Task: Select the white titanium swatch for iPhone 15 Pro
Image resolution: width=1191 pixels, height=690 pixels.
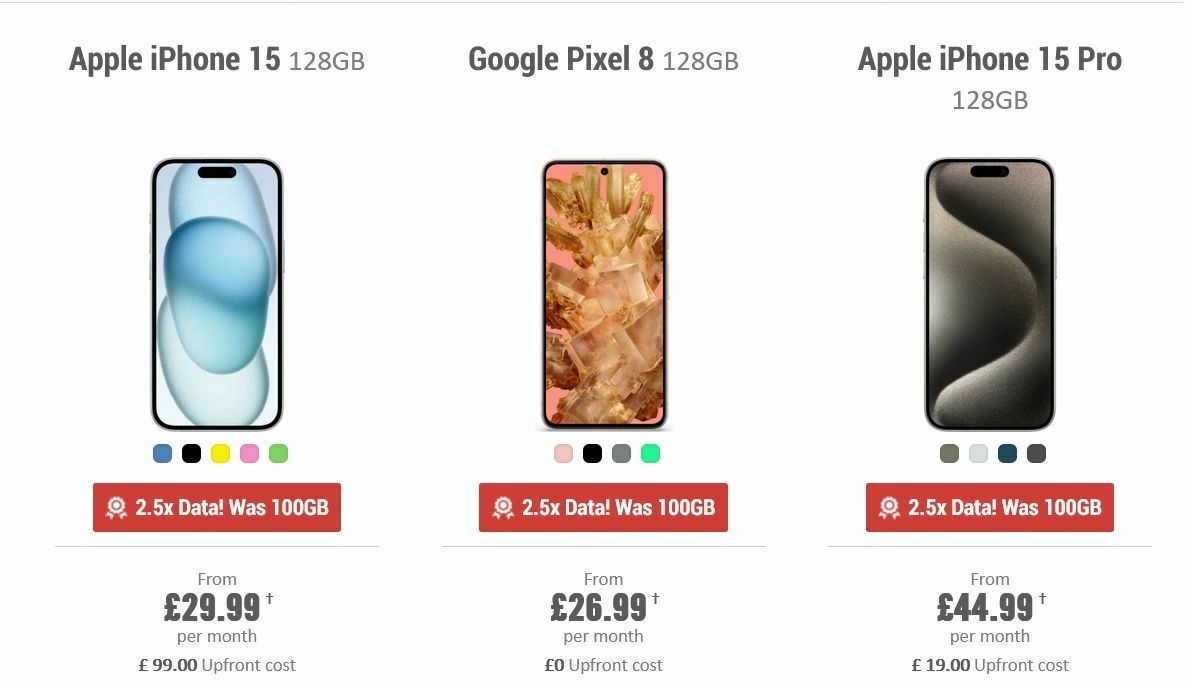Action: [x=976, y=453]
